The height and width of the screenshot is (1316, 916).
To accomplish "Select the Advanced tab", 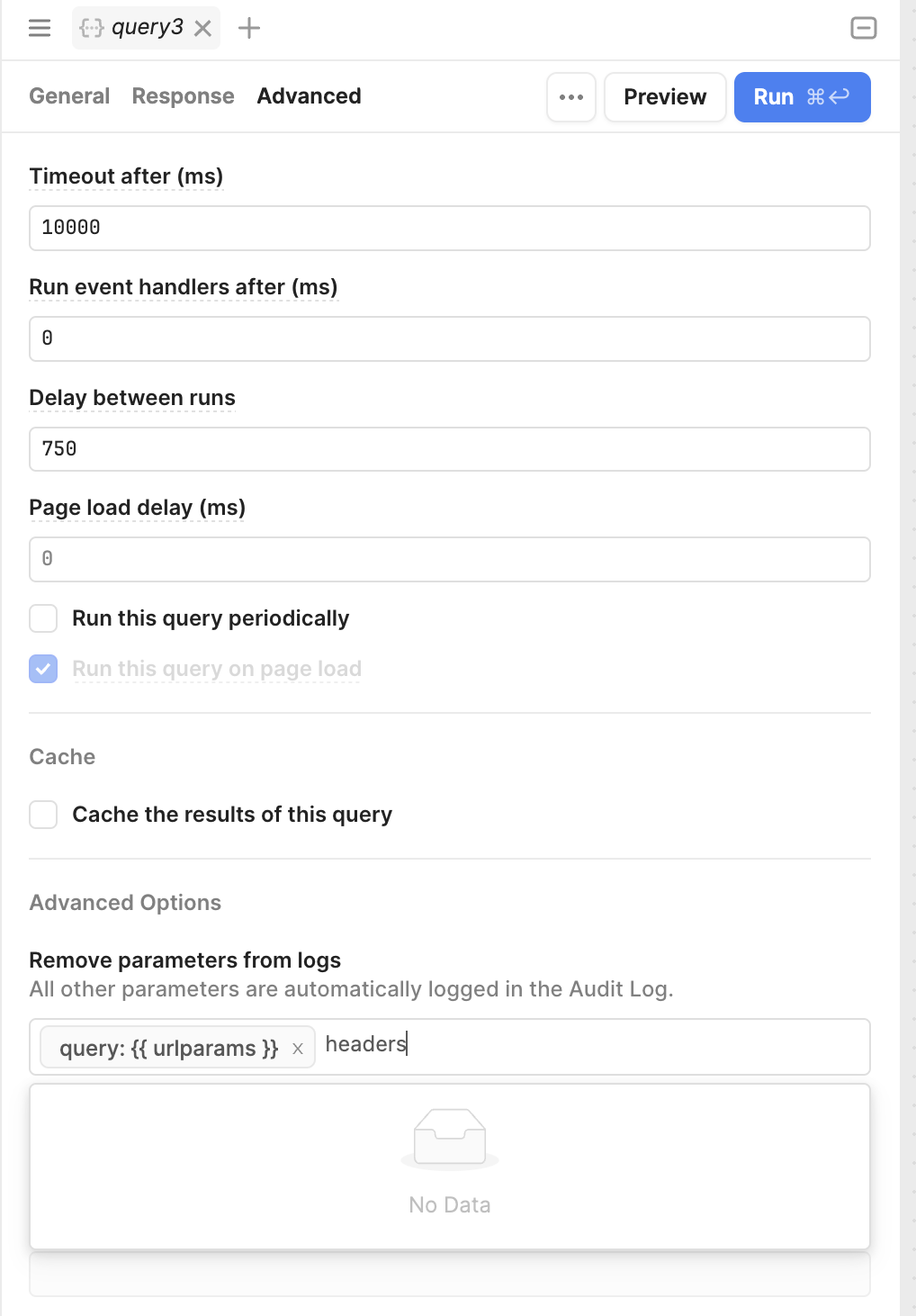I will (309, 96).
